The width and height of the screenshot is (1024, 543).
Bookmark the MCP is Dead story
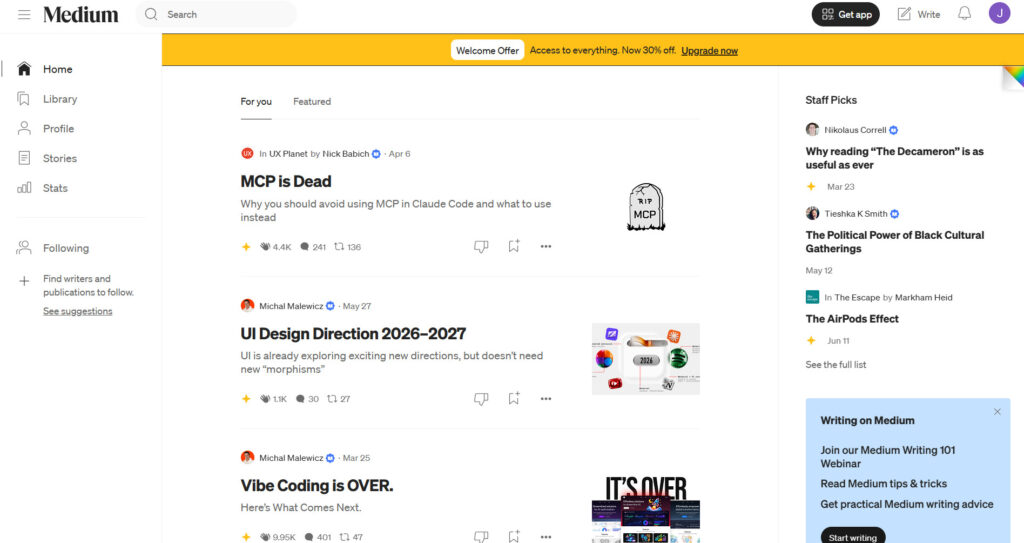point(514,246)
